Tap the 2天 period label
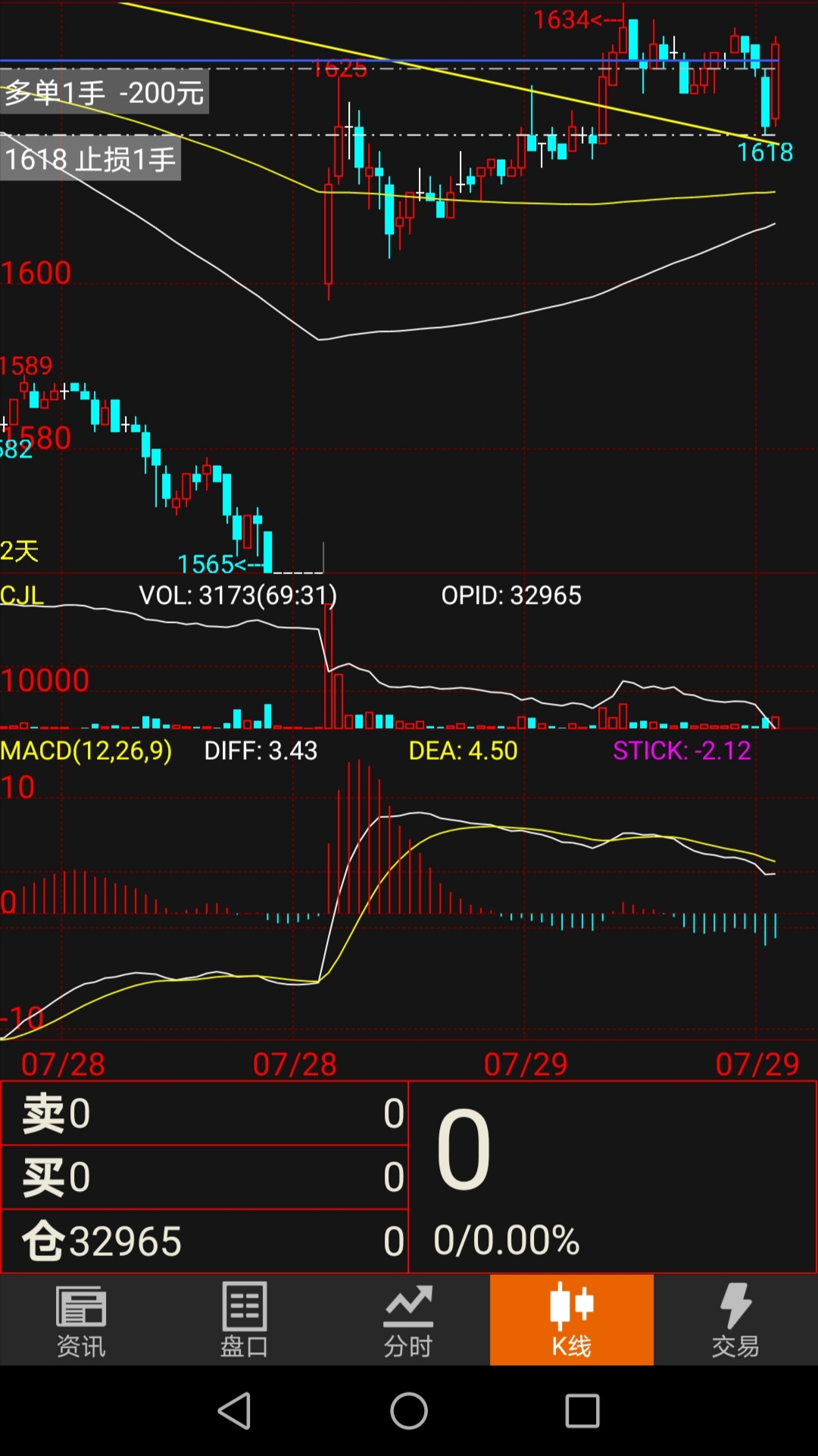The image size is (818, 1456). pos(20,551)
